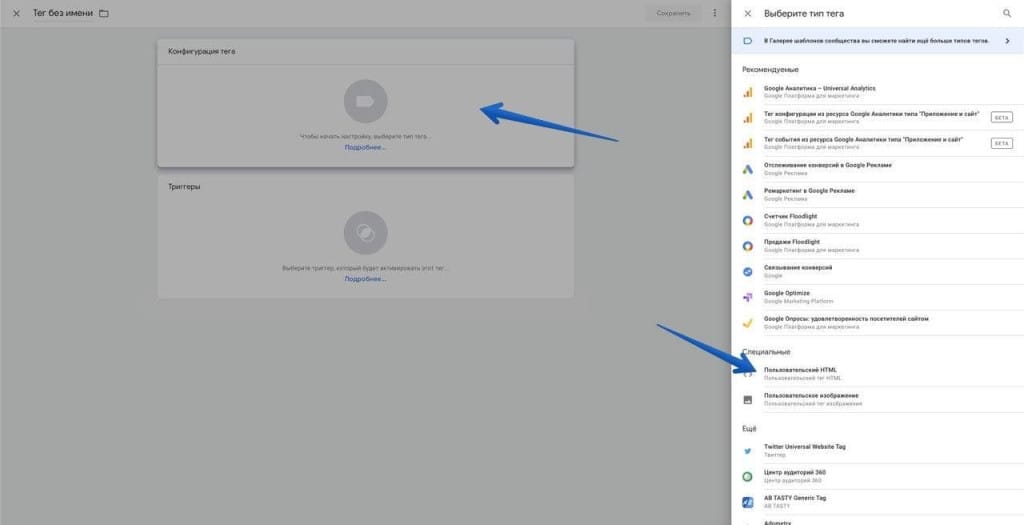This screenshot has width=1024, height=525.
Task: Click the folder icon next to tag name
Action: tap(104, 14)
